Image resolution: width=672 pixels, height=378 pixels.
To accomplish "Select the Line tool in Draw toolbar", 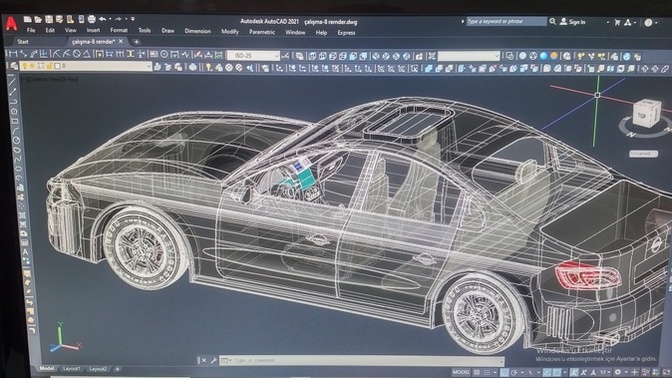I will [13, 82].
